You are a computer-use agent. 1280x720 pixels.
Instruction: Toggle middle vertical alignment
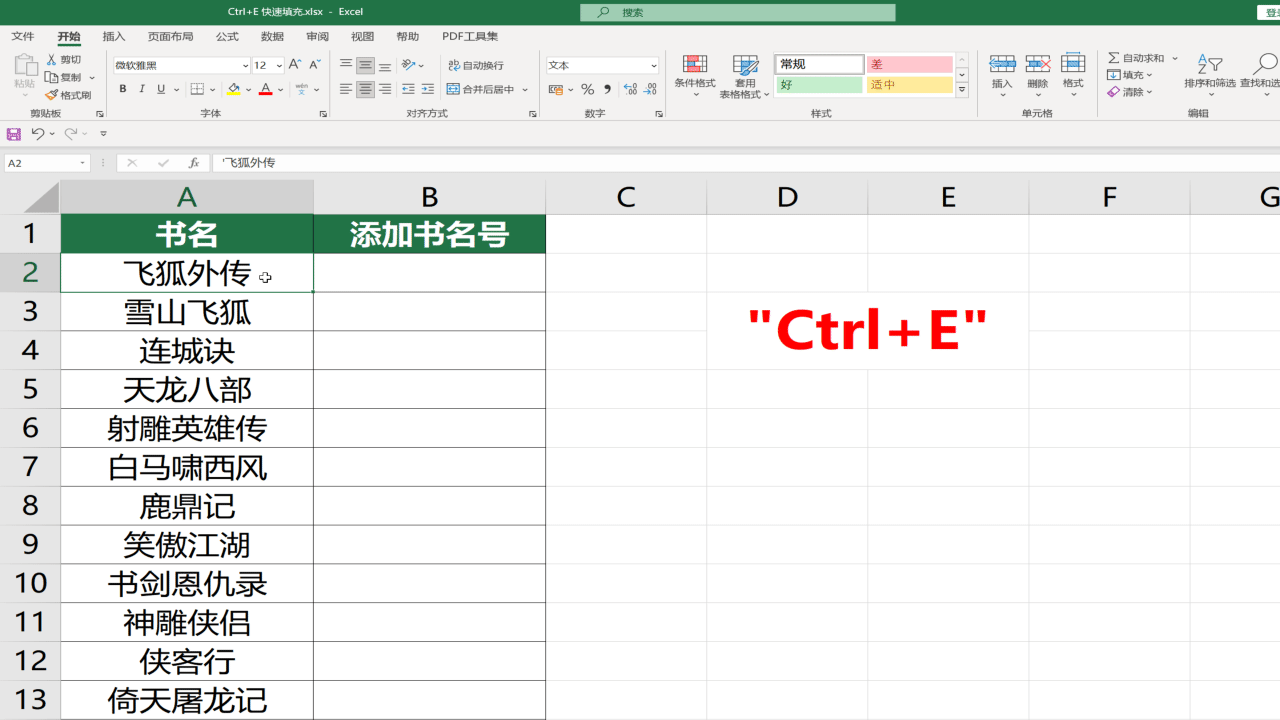click(365, 65)
